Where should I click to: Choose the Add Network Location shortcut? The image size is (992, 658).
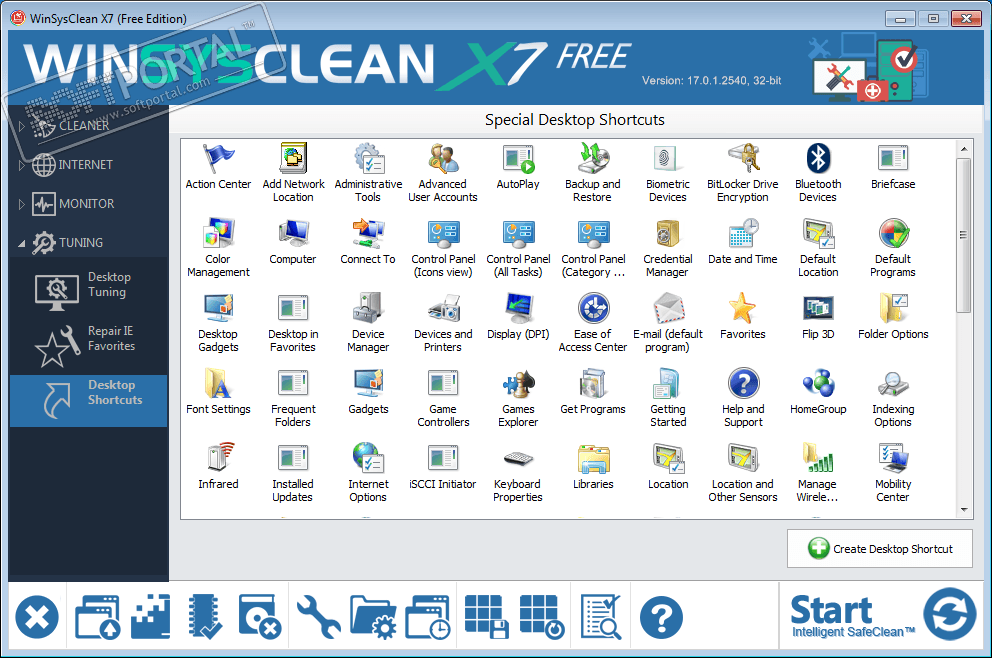293,173
